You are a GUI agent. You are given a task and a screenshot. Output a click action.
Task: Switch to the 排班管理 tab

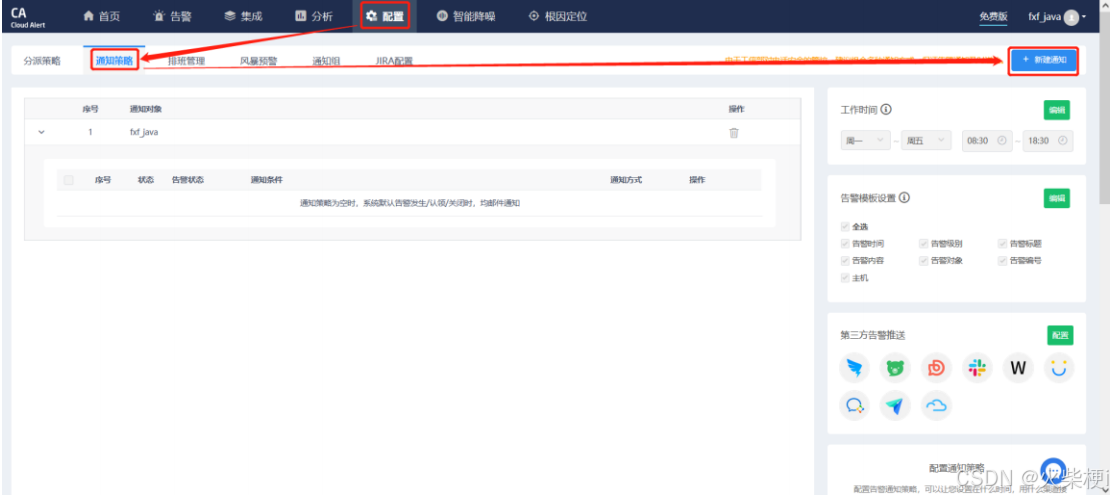(x=186, y=61)
